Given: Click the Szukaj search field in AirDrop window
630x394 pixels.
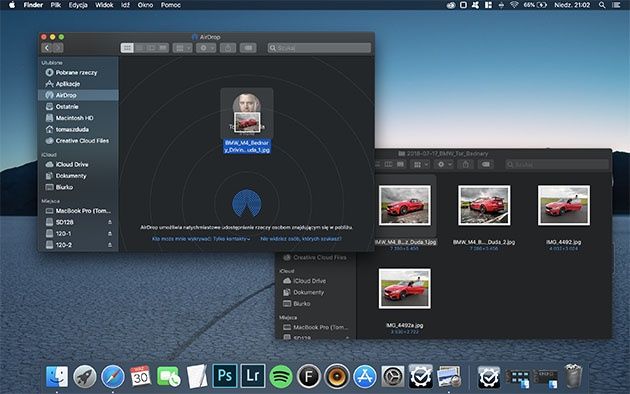Looking at the screenshot, I should point(319,48).
